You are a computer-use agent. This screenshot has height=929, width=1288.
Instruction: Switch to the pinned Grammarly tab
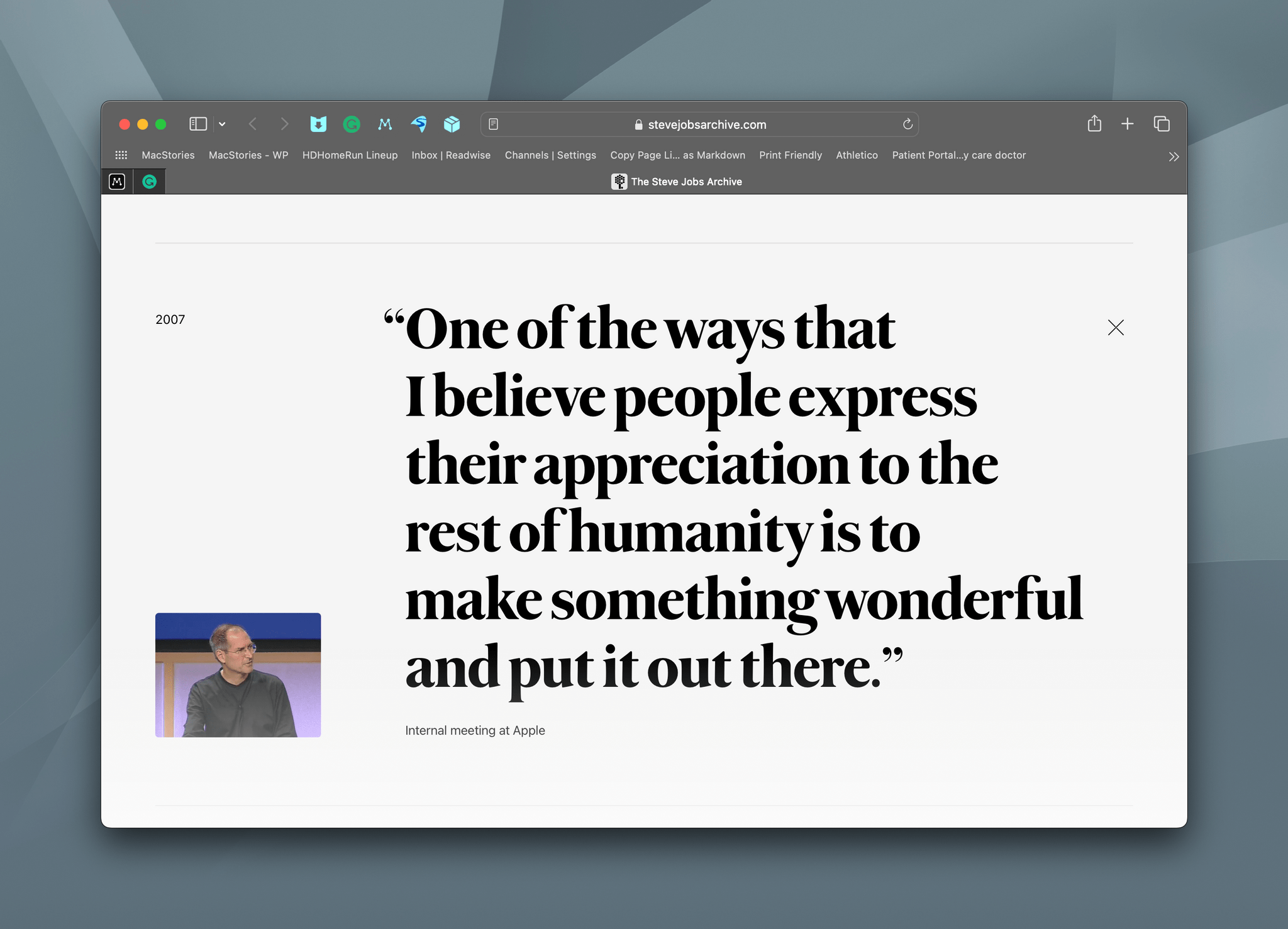[150, 182]
